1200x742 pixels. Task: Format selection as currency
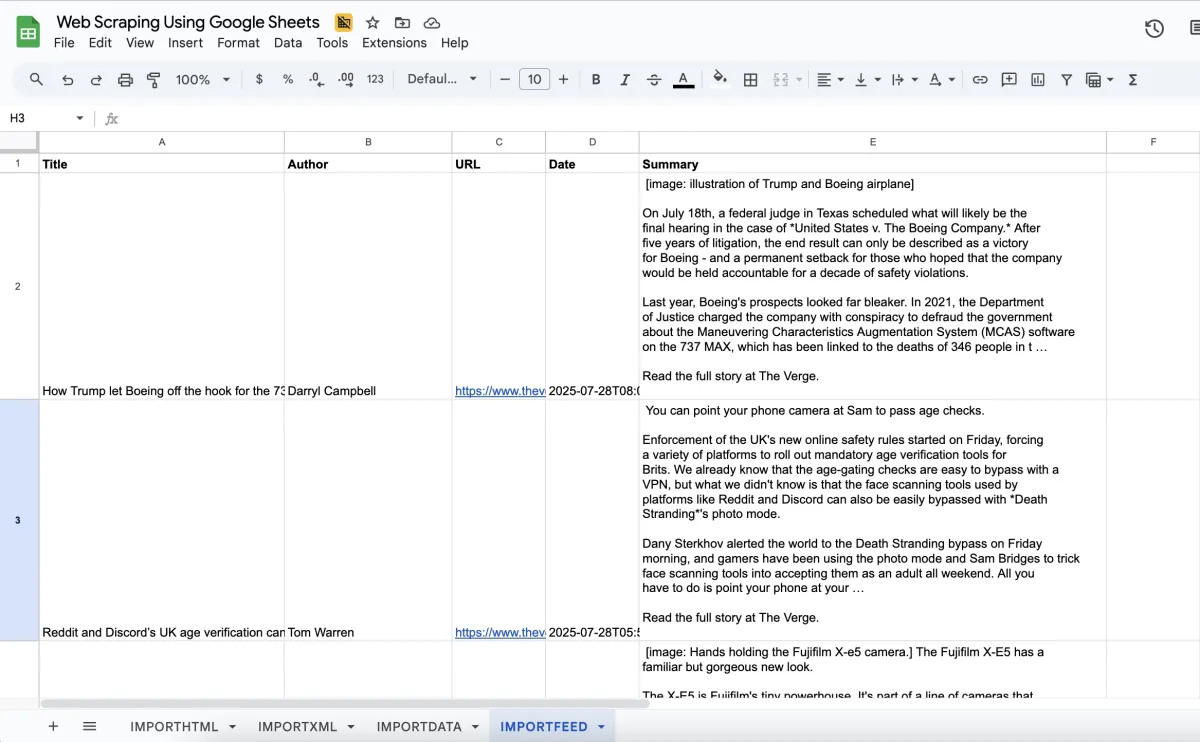click(x=259, y=79)
